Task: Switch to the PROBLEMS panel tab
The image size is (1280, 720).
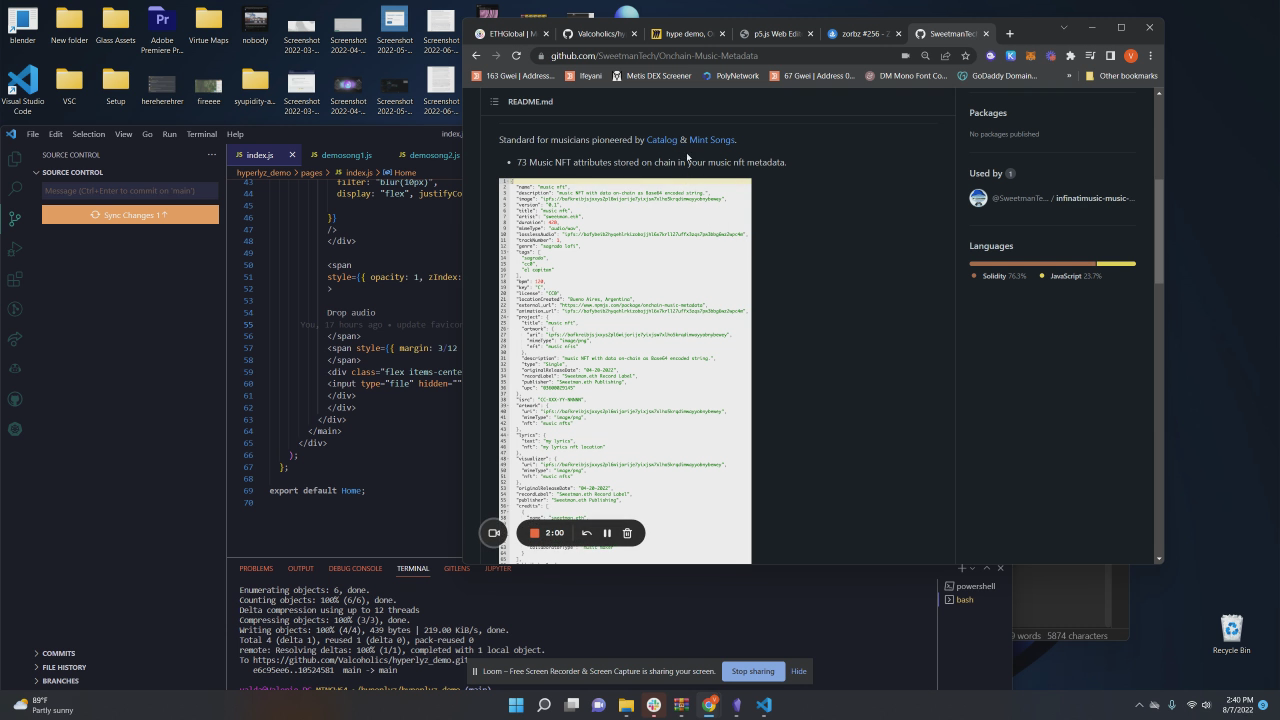Action: point(256,568)
